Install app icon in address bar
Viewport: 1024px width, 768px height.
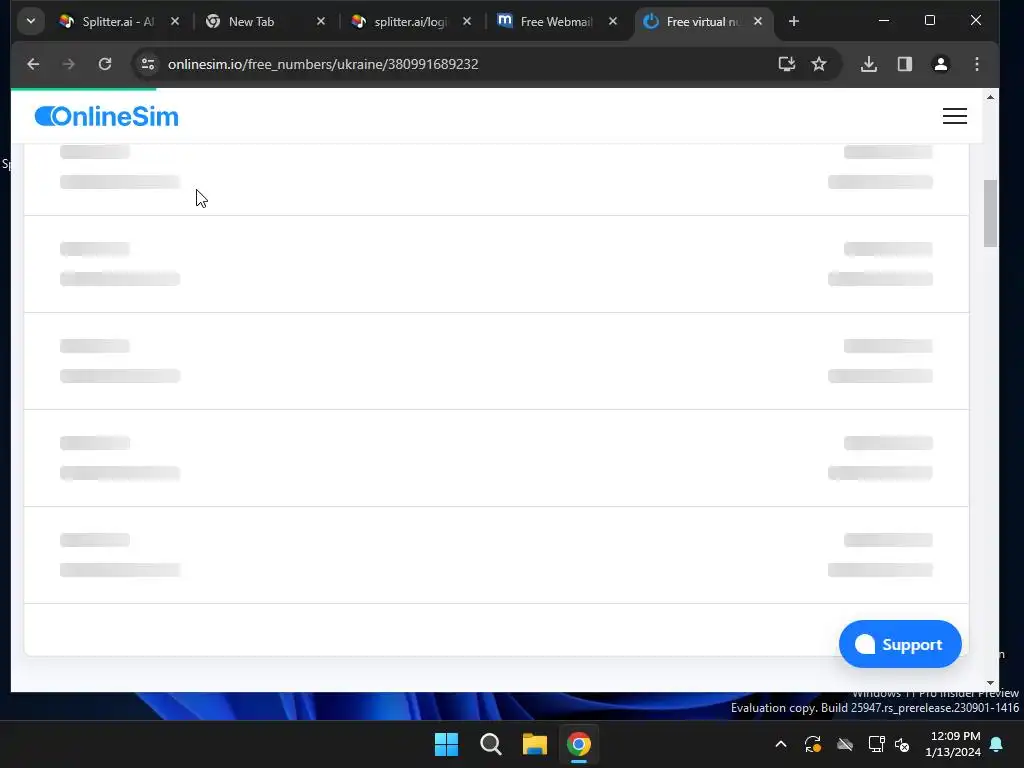(787, 64)
